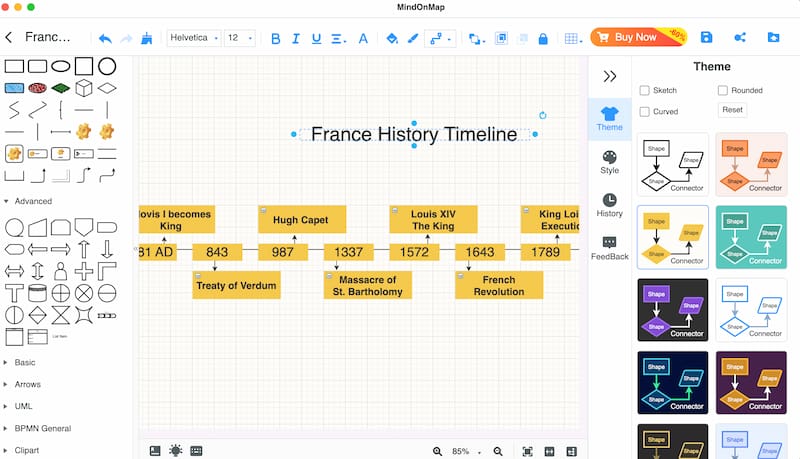The width and height of the screenshot is (800, 459).
Task: Select the 1337 year box
Action: [349, 252]
